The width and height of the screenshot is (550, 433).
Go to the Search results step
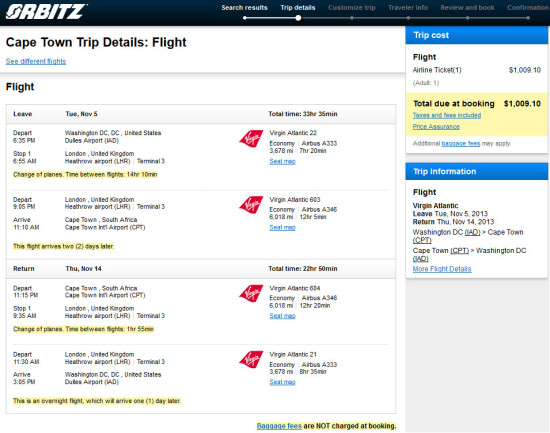244,8
